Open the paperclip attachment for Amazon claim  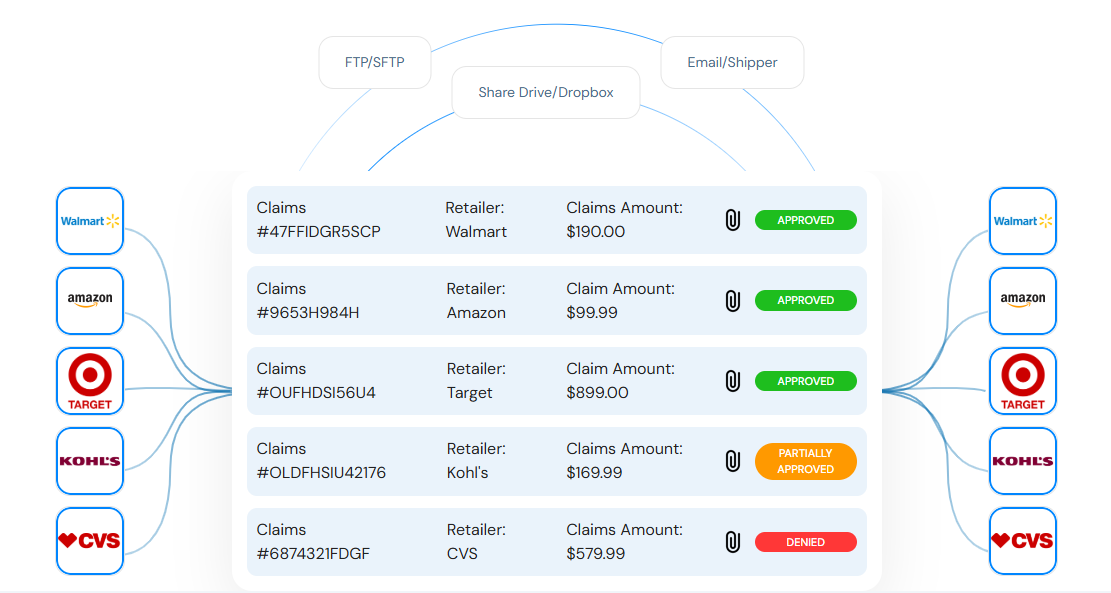tap(732, 300)
